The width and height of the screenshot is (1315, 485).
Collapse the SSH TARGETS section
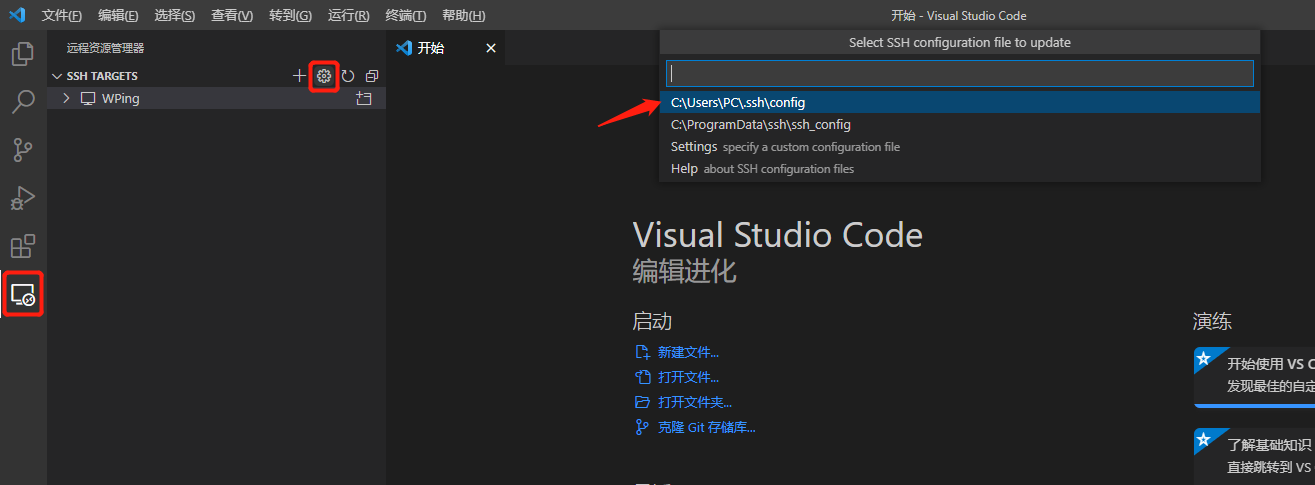57,76
